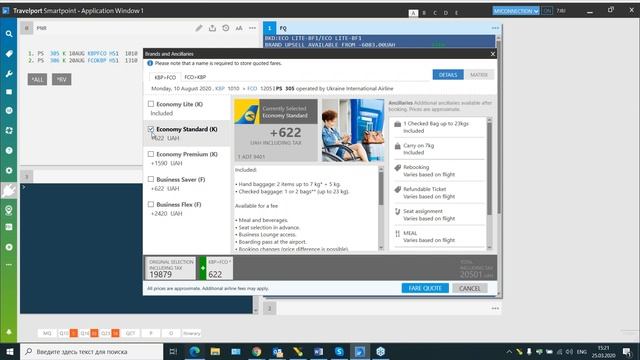
Task: Click the Windows search input field
Action: 92,351
